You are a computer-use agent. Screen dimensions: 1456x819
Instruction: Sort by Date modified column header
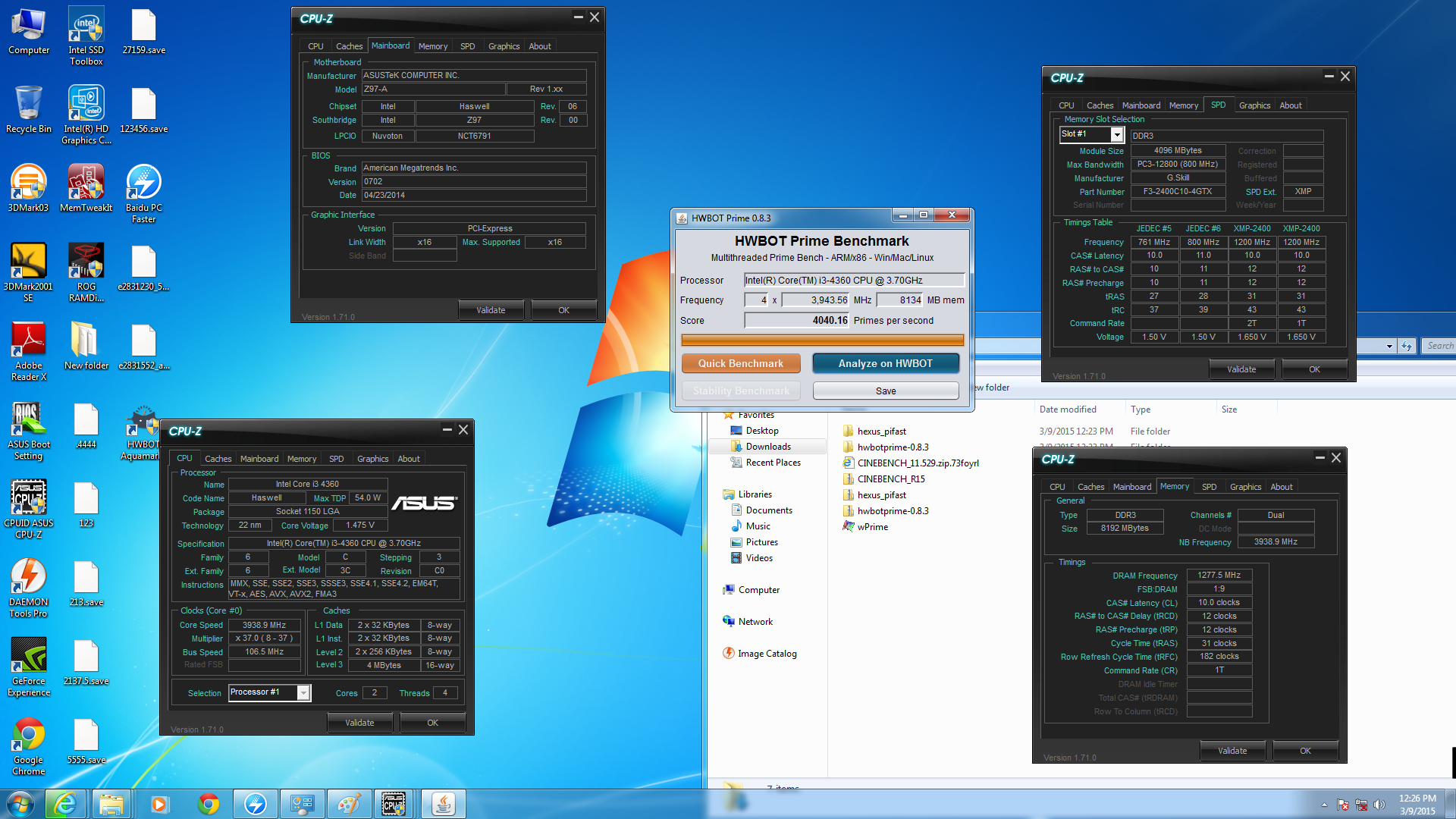[1068, 409]
